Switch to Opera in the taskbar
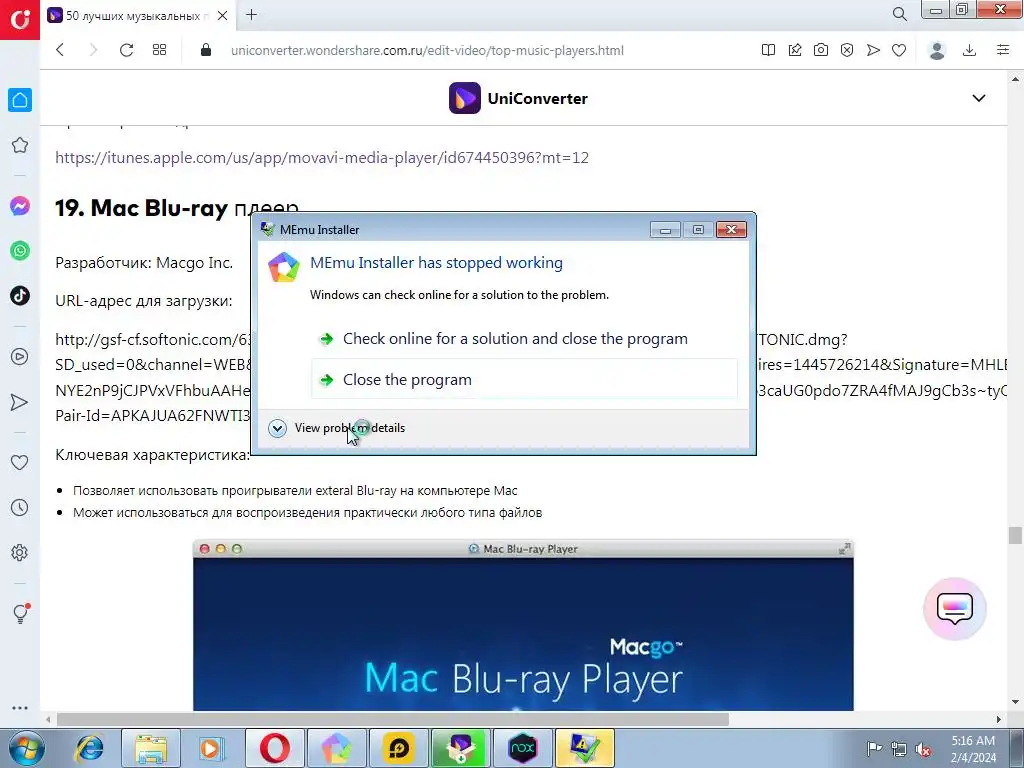 [275, 748]
